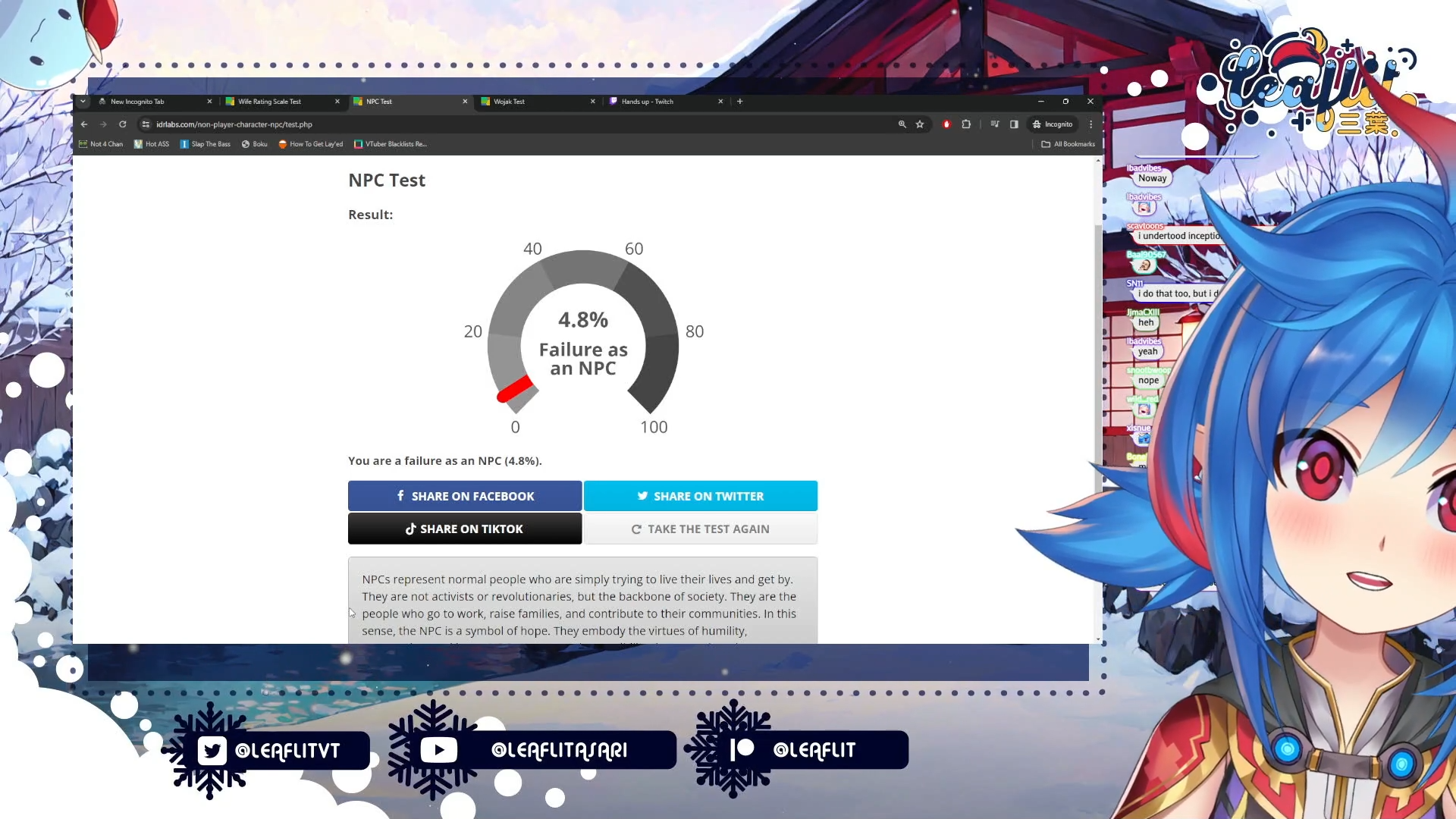Bookmark this page with the star icon

[920, 124]
